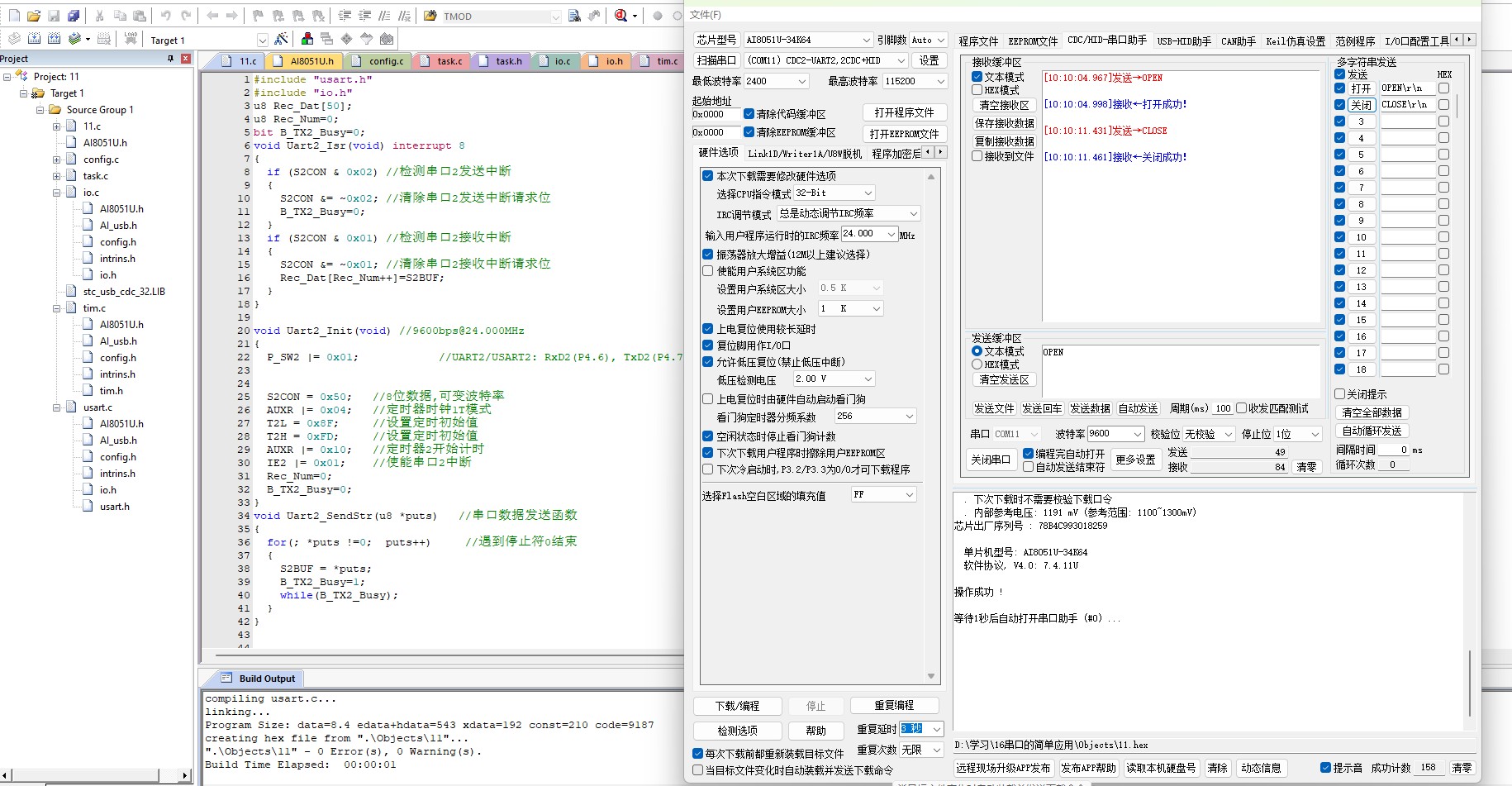1512x786 pixels.
Task: Navigate forwards arrow icon
Action: click(232, 16)
